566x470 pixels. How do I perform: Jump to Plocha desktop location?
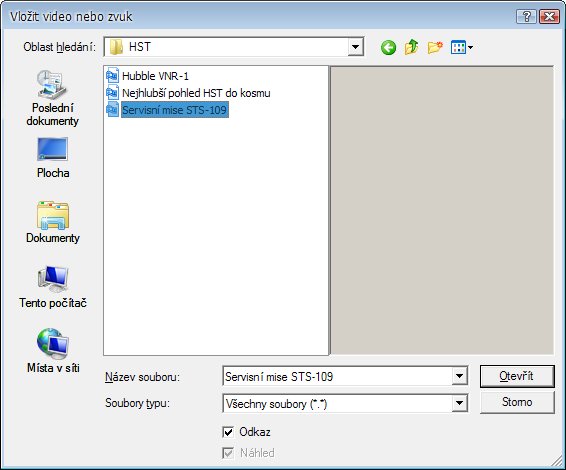point(53,158)
